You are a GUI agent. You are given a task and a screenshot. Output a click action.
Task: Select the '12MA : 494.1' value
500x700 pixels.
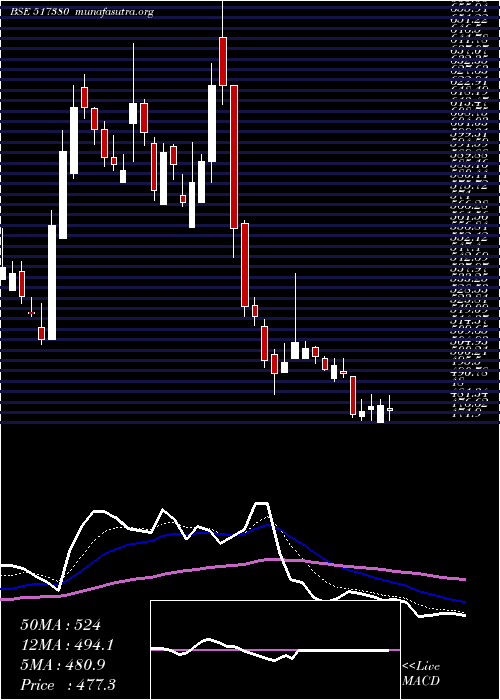click(x=67, y=645)
